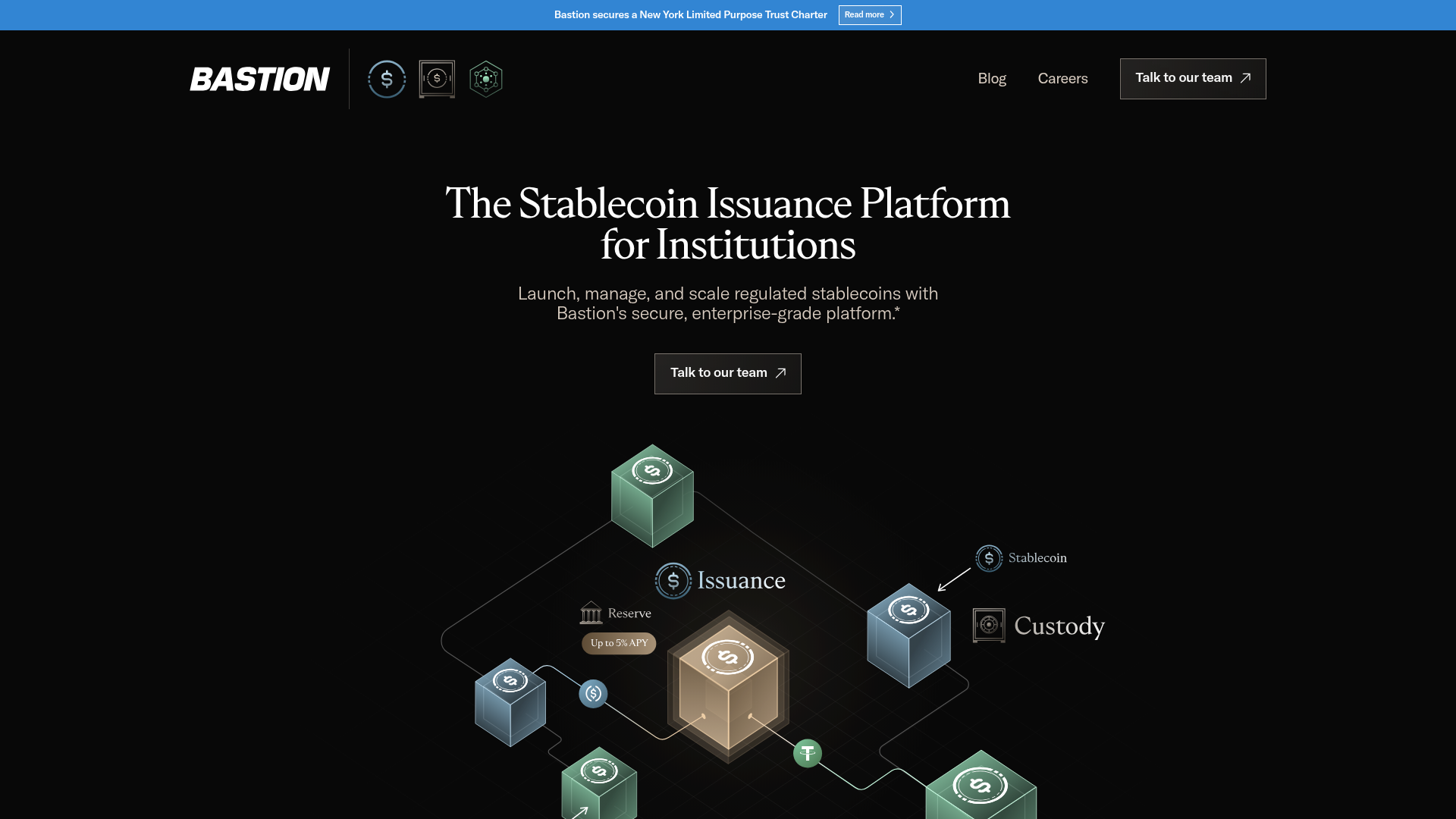Click the green Tether coin icon on path
The width and height of the screenshot is (1456, 819).
tap(808, 754)
